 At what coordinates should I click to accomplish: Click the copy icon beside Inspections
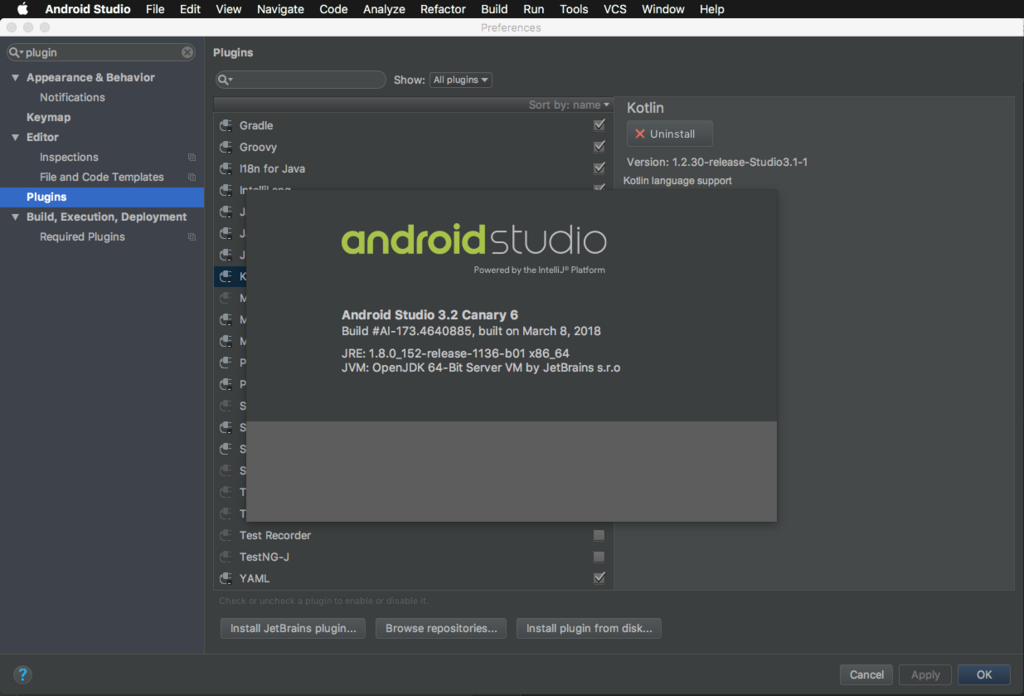click(192, 157)
